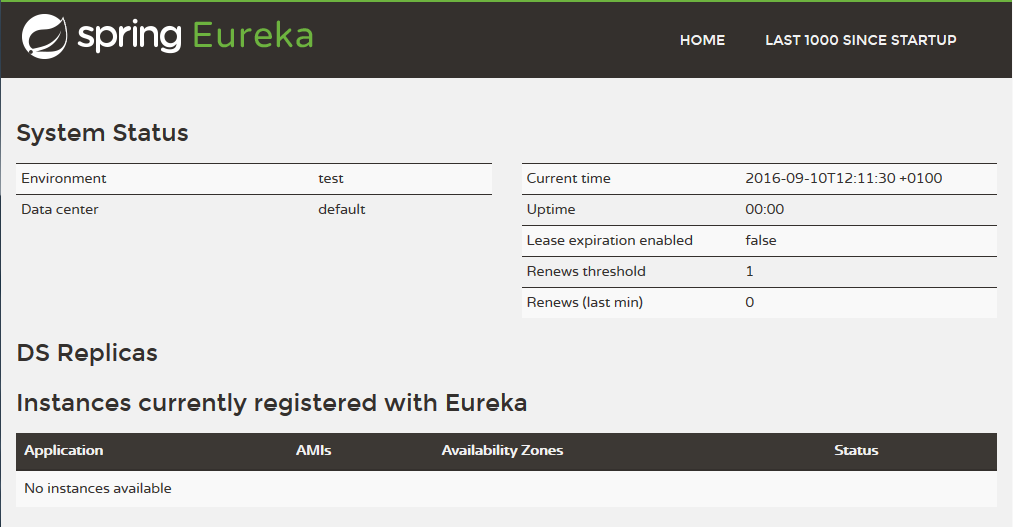Click the AMIs column header
This screenshot has width=1013, height=527.
pyautogui.click(x=313, y=450)
